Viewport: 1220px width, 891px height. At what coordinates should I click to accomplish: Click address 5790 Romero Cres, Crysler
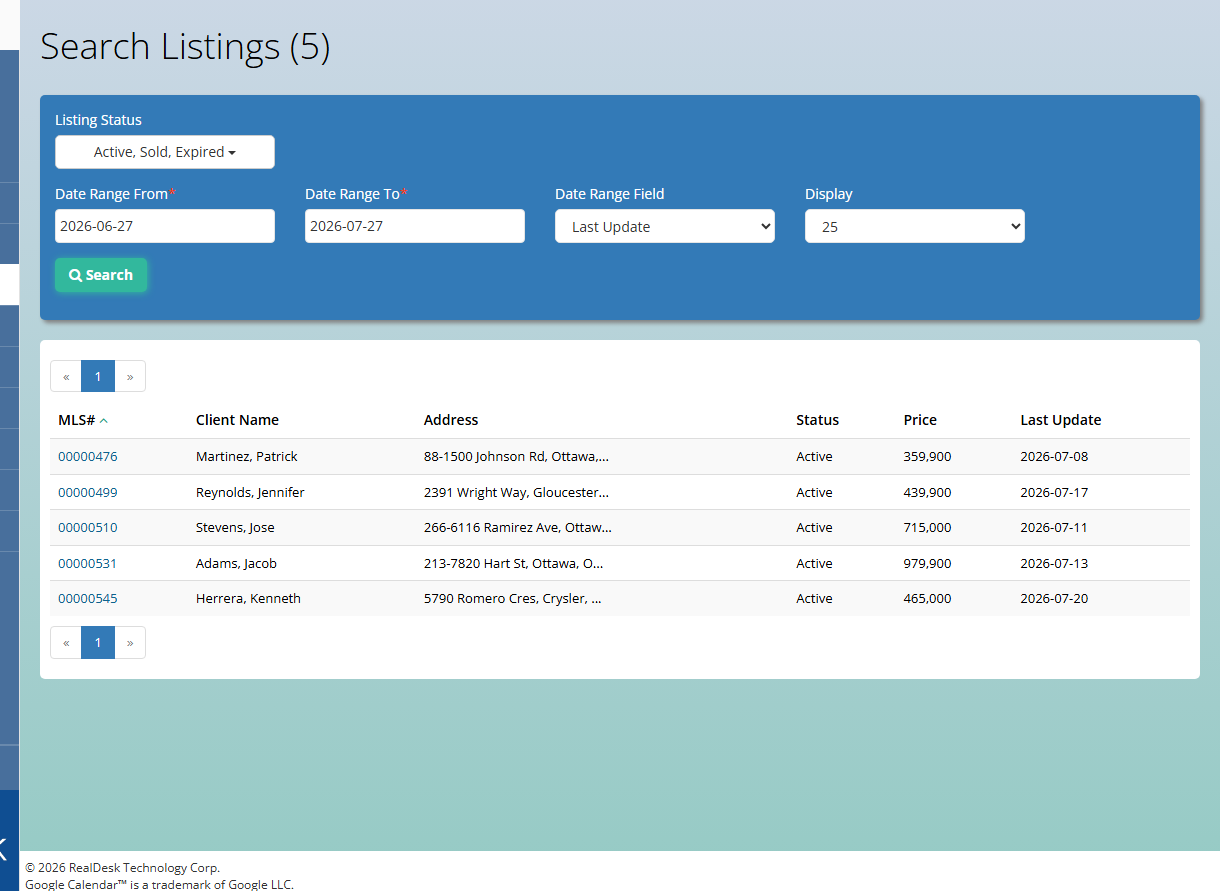[x=513, y=598]
